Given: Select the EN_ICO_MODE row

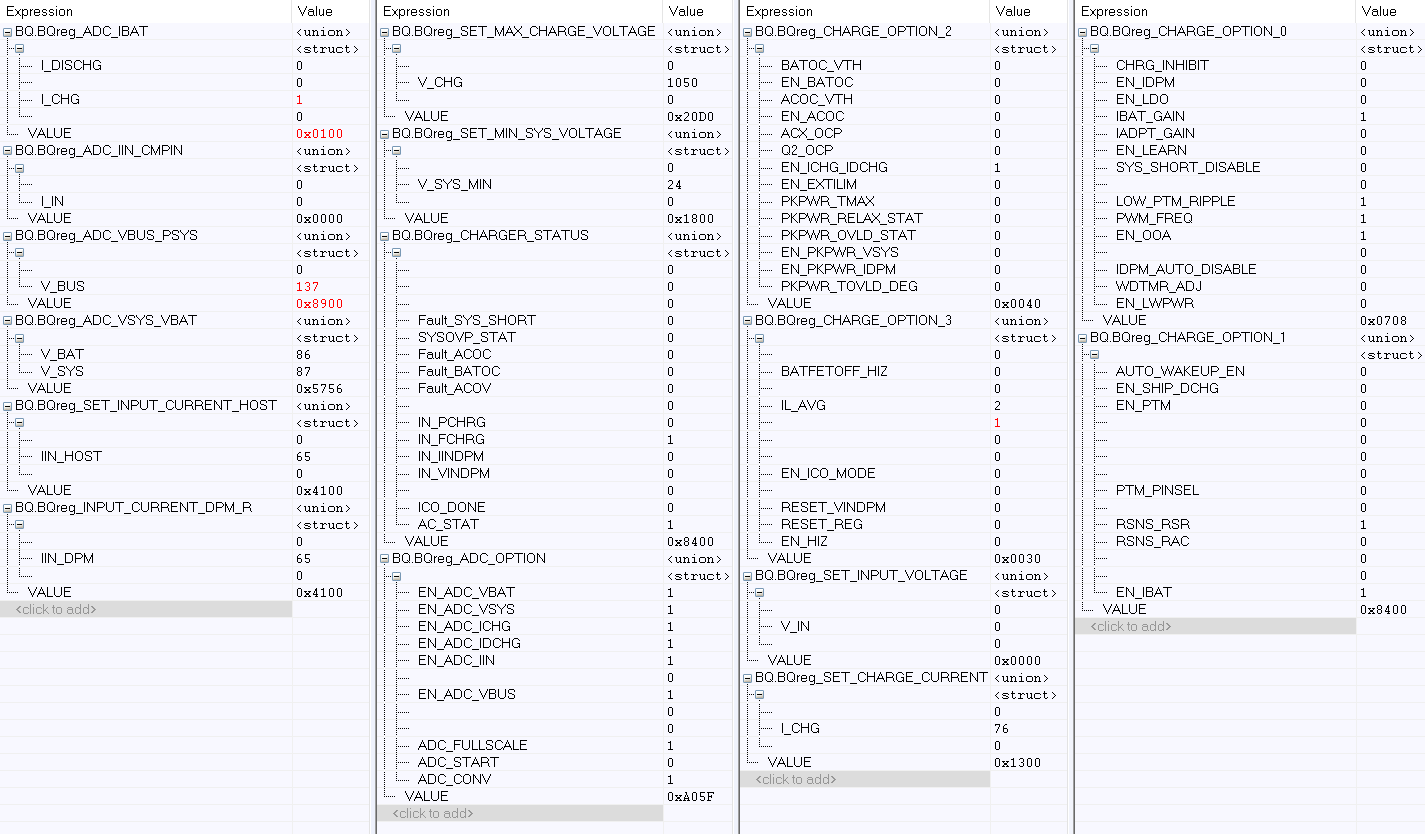Looking at the screenshot, I should coord(906,474).
